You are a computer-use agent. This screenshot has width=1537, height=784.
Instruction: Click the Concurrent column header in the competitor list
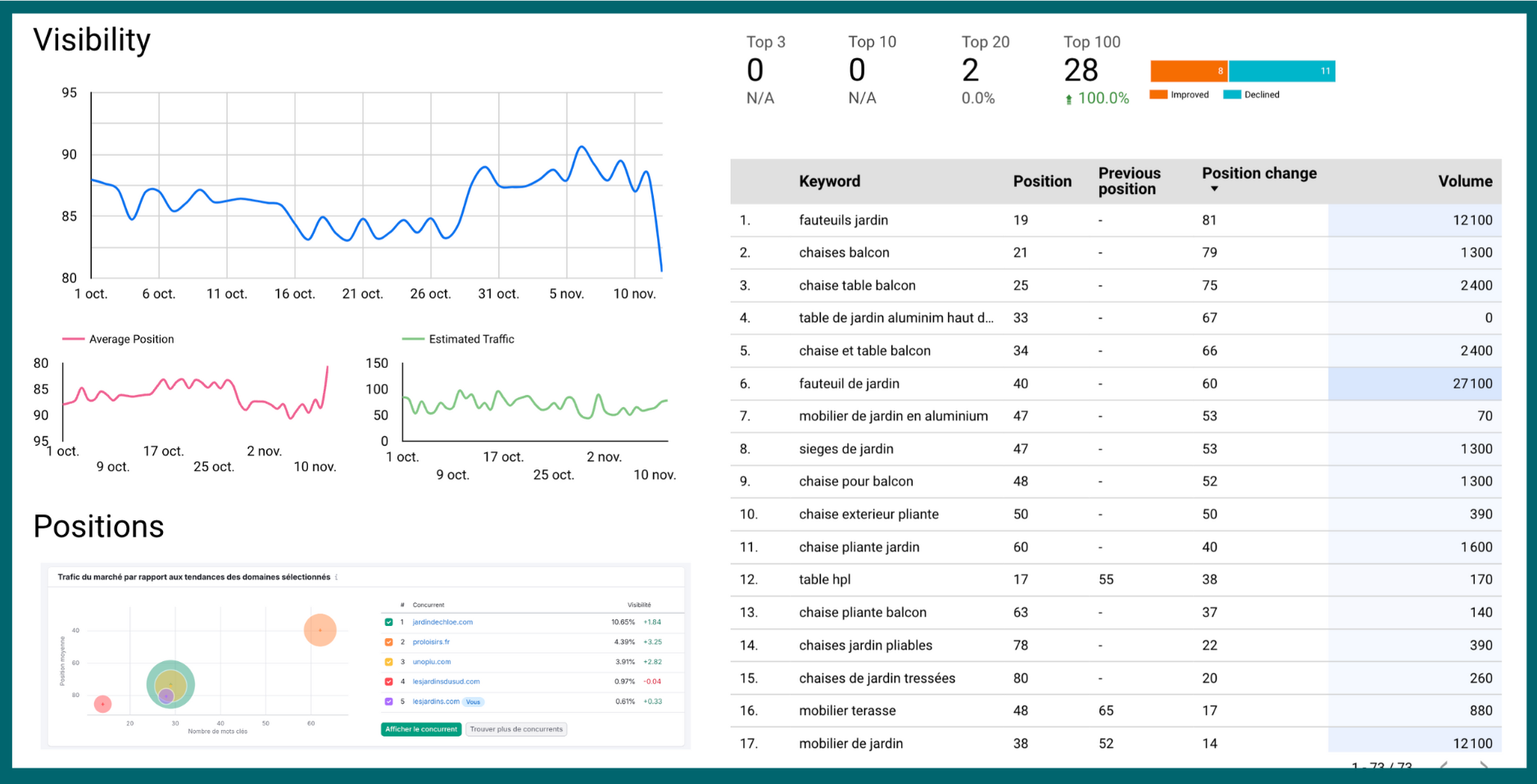pyautogui.click(x=428, y=605)
